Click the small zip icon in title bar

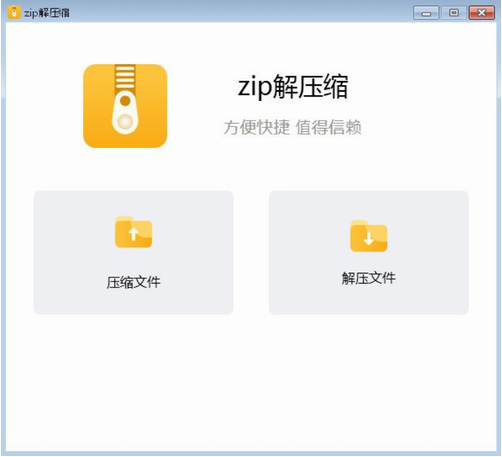tap(14, 13)
